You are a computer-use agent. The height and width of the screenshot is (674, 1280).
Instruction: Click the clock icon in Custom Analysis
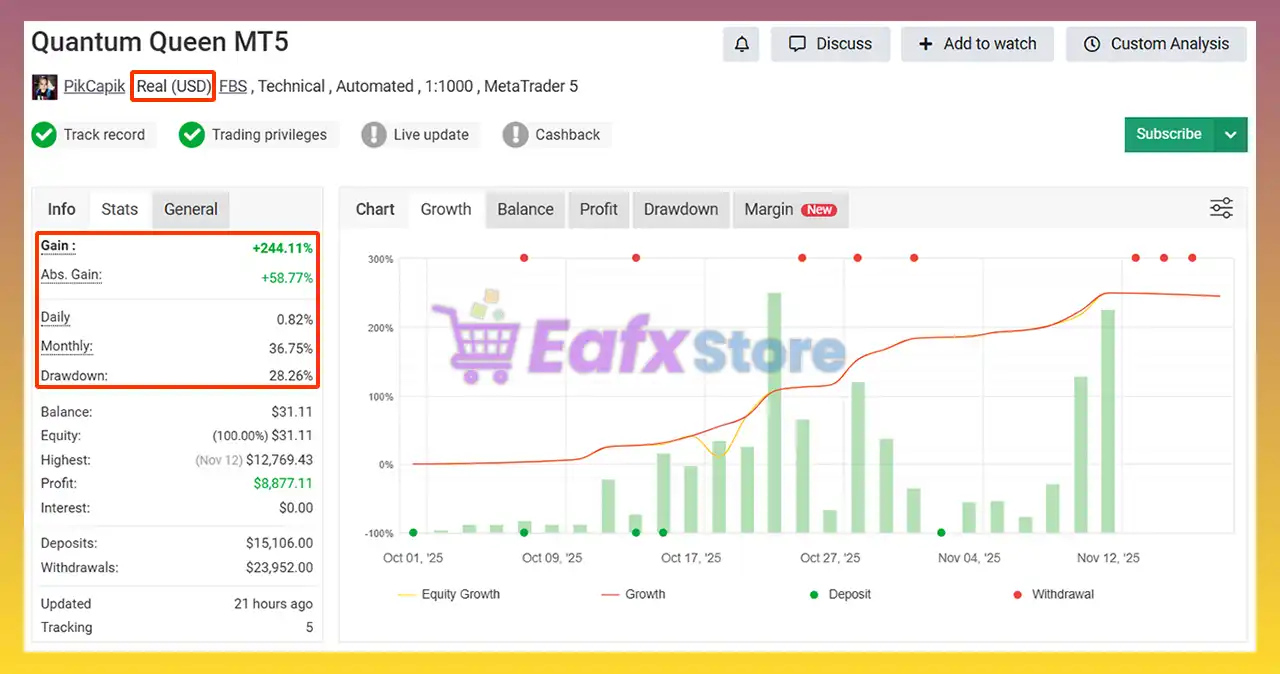coord(1092,44)
